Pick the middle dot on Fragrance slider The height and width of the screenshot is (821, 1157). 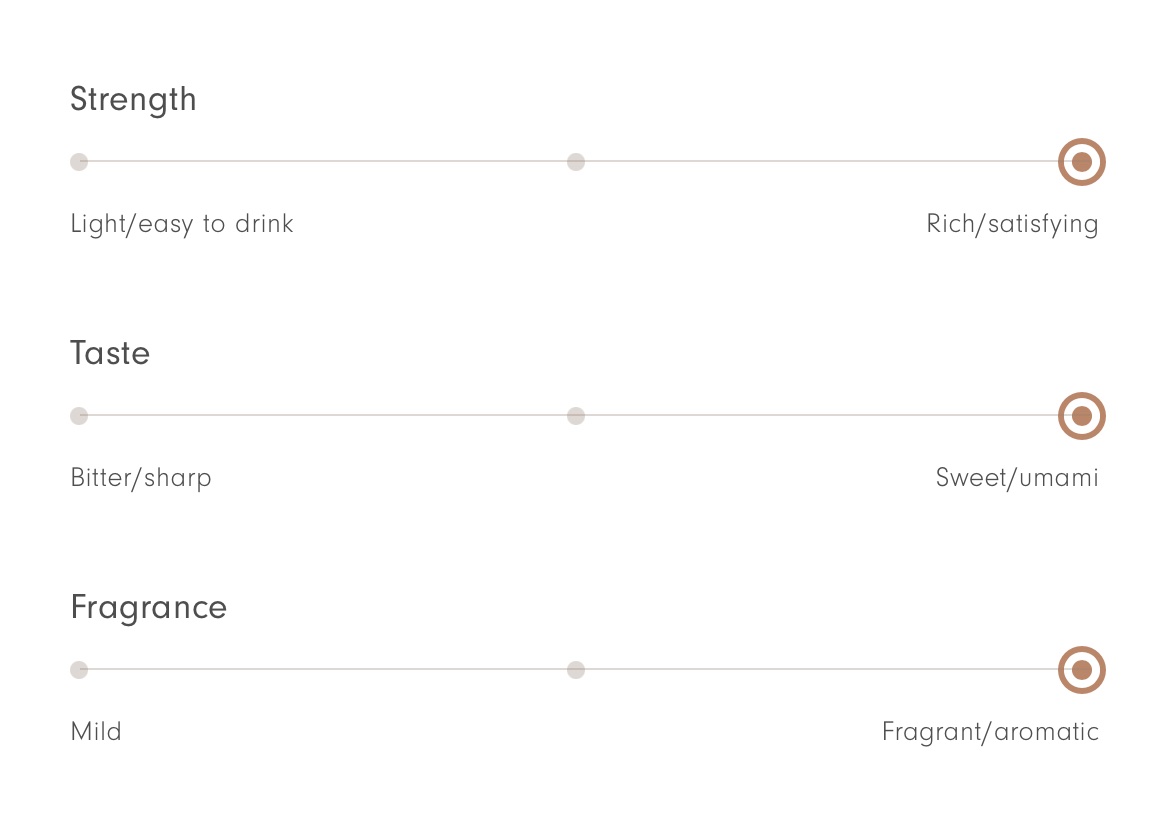pyautogui.click(x=576, y=670)
